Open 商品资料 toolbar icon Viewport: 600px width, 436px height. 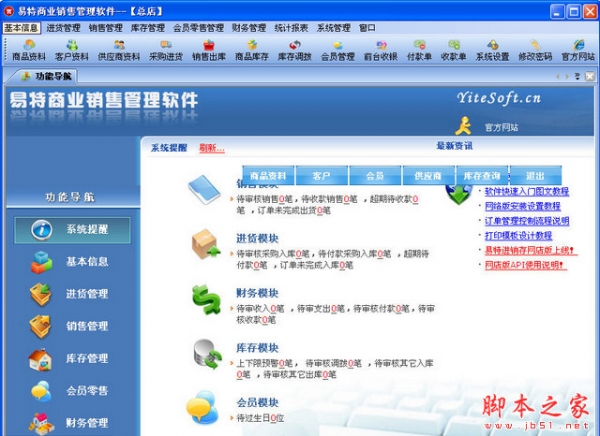pyautogui.click(x=29, y=51)
